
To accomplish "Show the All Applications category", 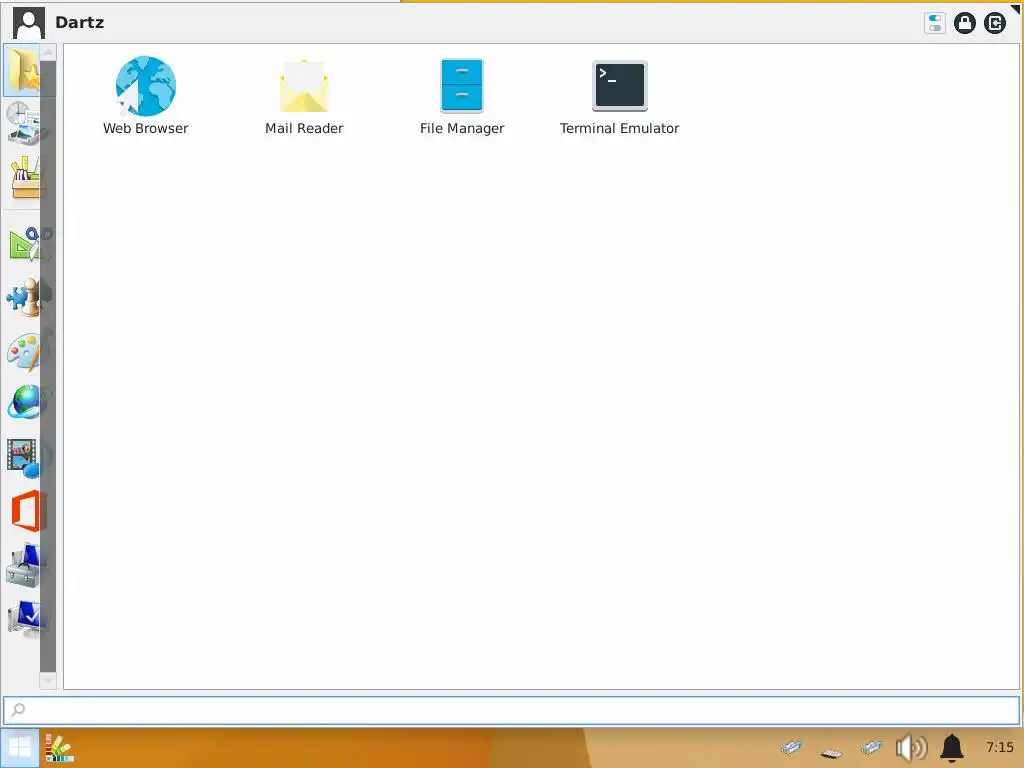I will [25, 177].
